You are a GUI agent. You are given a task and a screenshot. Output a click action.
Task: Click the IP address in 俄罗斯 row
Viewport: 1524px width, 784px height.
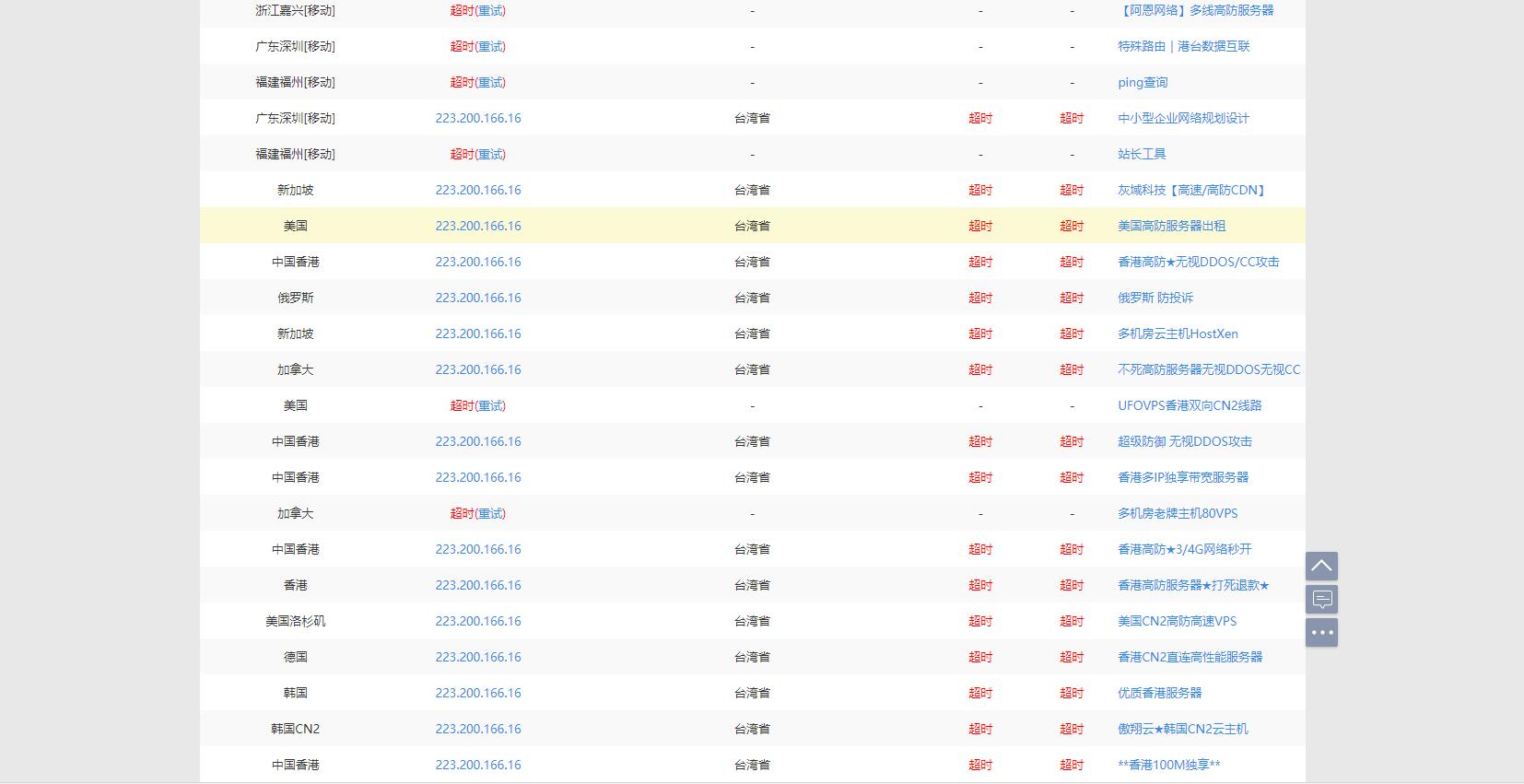coord(478,298)
